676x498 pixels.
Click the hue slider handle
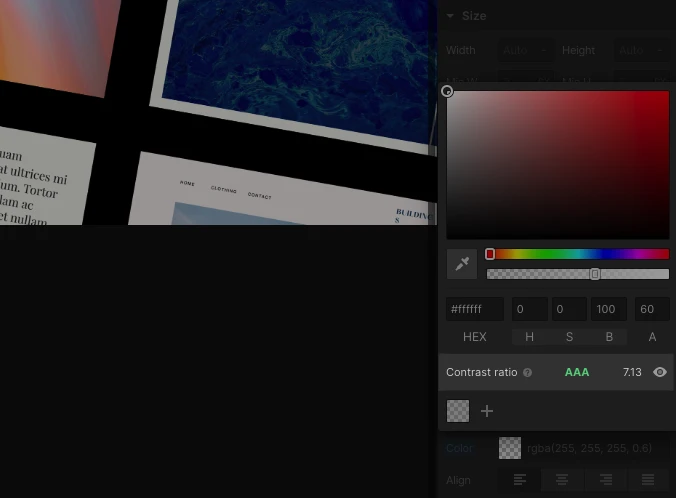coord(490,254)
